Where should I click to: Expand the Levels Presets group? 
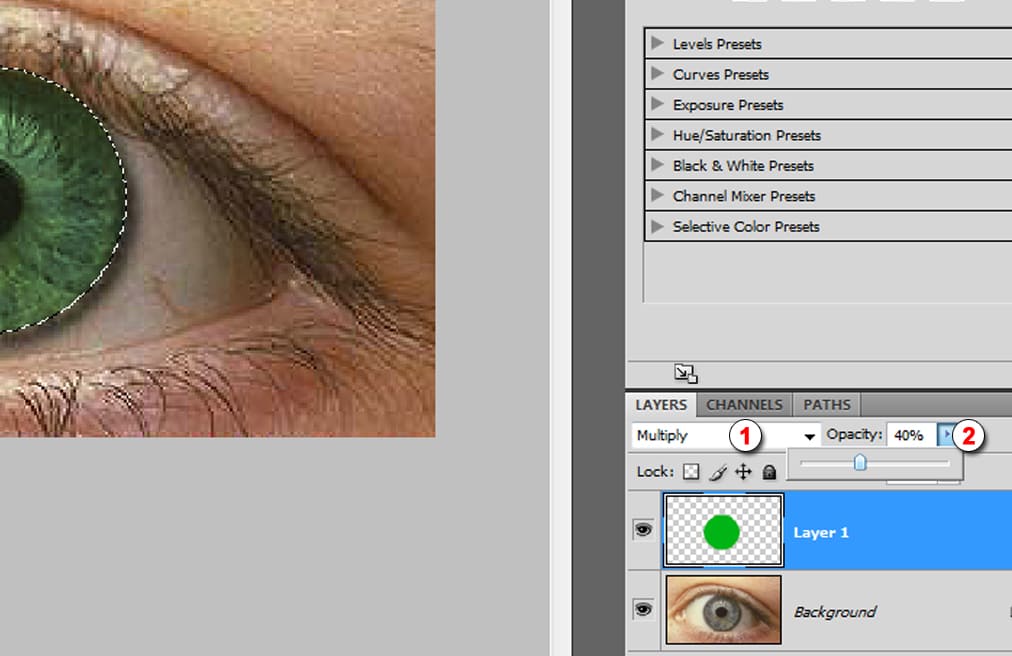pyautogui.click(x=657, y=43)
